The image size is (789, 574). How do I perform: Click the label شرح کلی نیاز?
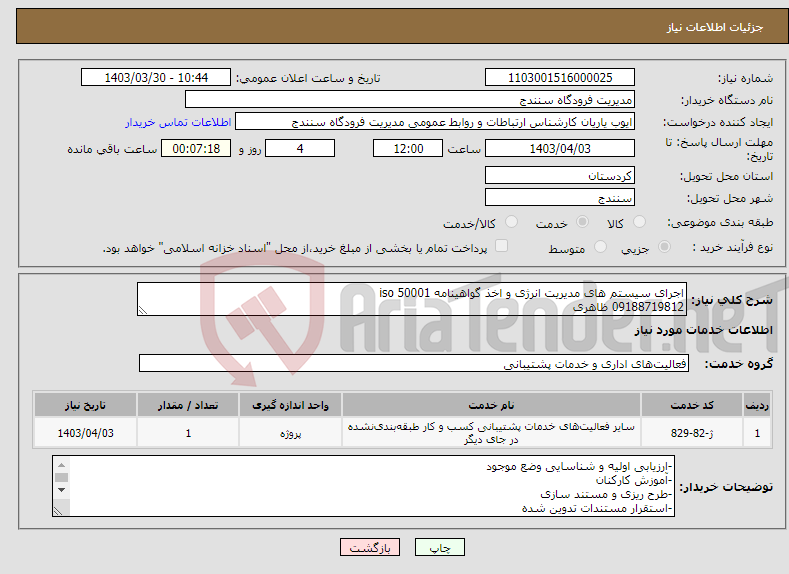pos(732,300)
